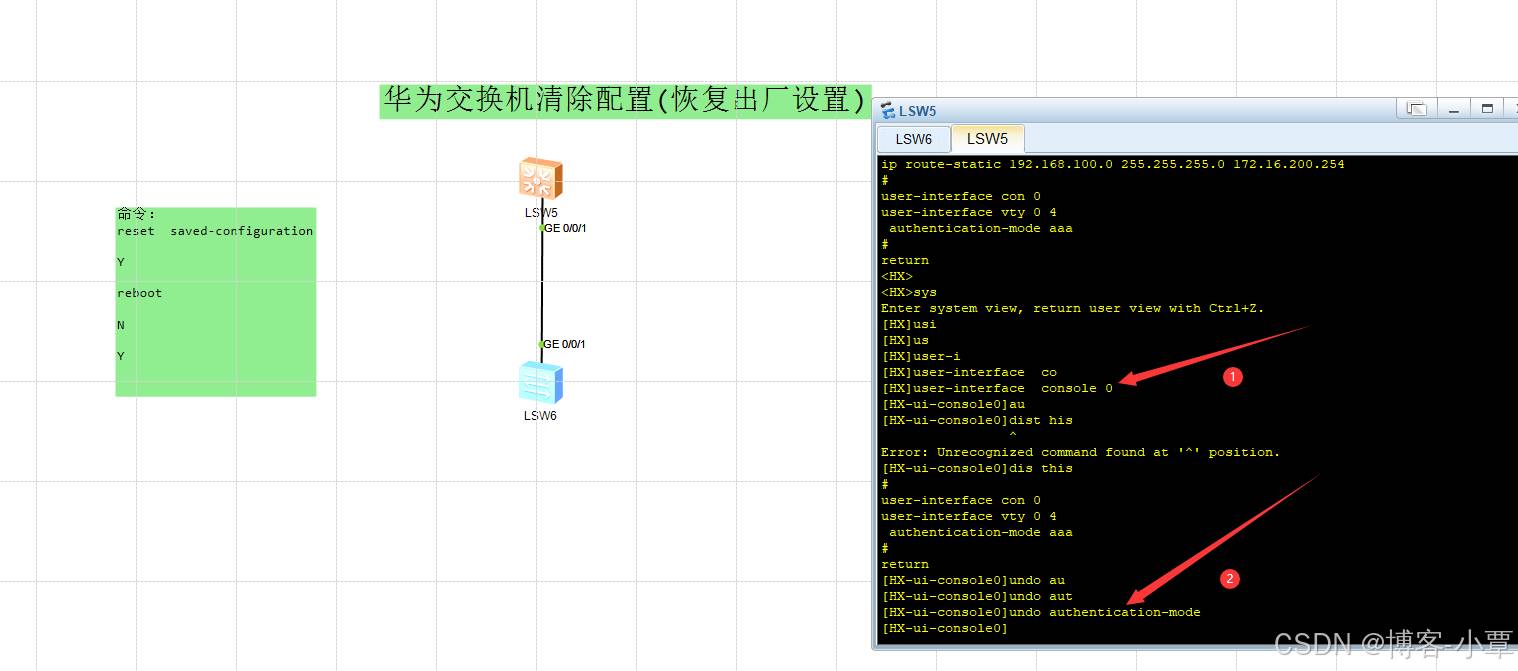Click the cascade windows button in LSW5 window
The height and width of the screenshot is (671, 1518).
coord(1416,109)
